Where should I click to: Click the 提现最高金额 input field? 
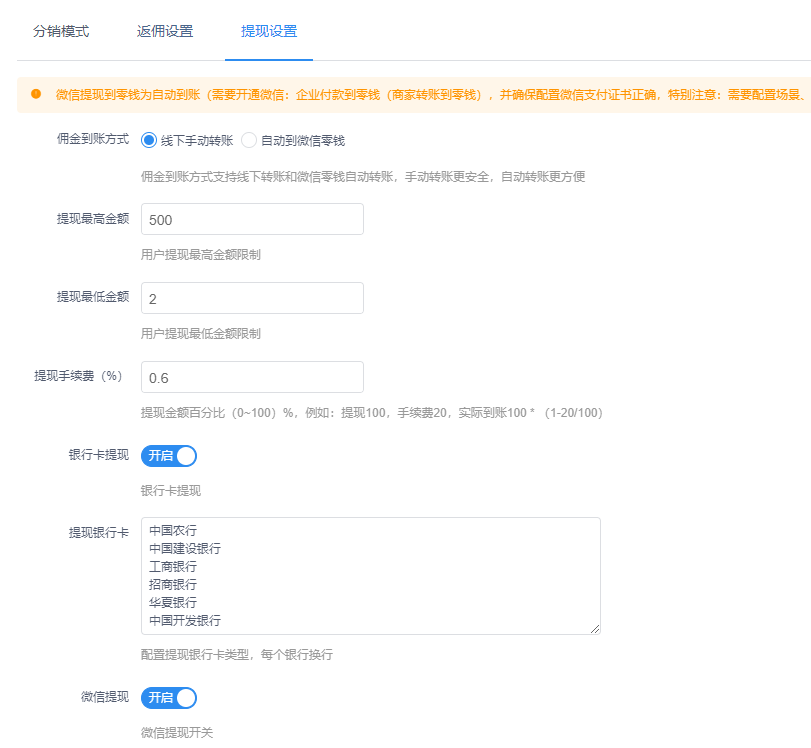pos(252,219)
